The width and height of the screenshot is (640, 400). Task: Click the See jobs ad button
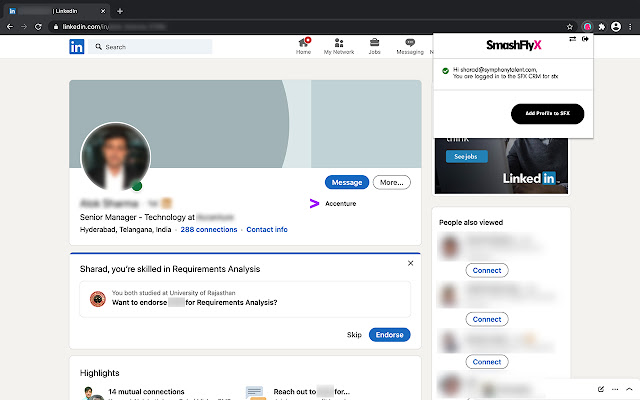point(467,156)
